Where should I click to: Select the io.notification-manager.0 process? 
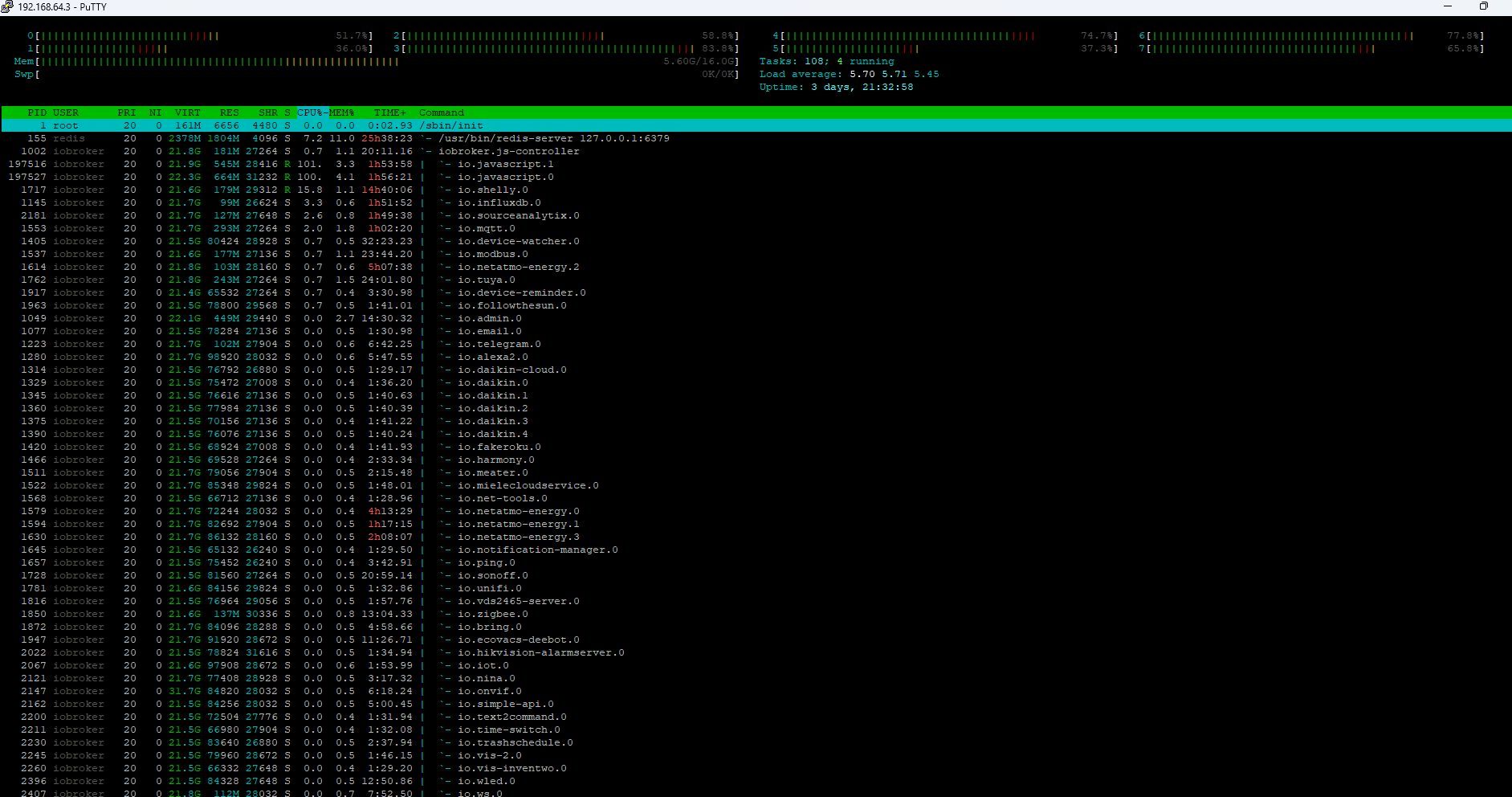(x=756, y=550)
